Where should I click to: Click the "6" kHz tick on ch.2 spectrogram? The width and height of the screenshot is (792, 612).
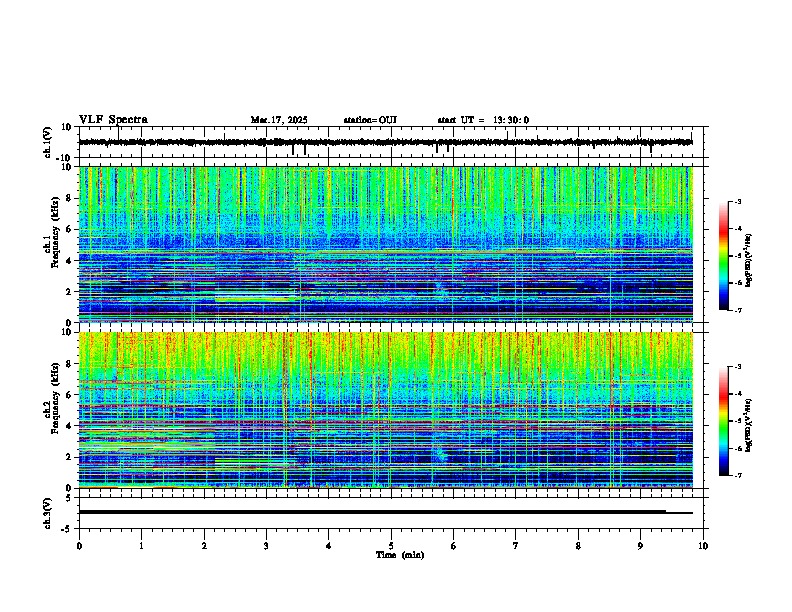pyautogui.click(x=70, y=395)
